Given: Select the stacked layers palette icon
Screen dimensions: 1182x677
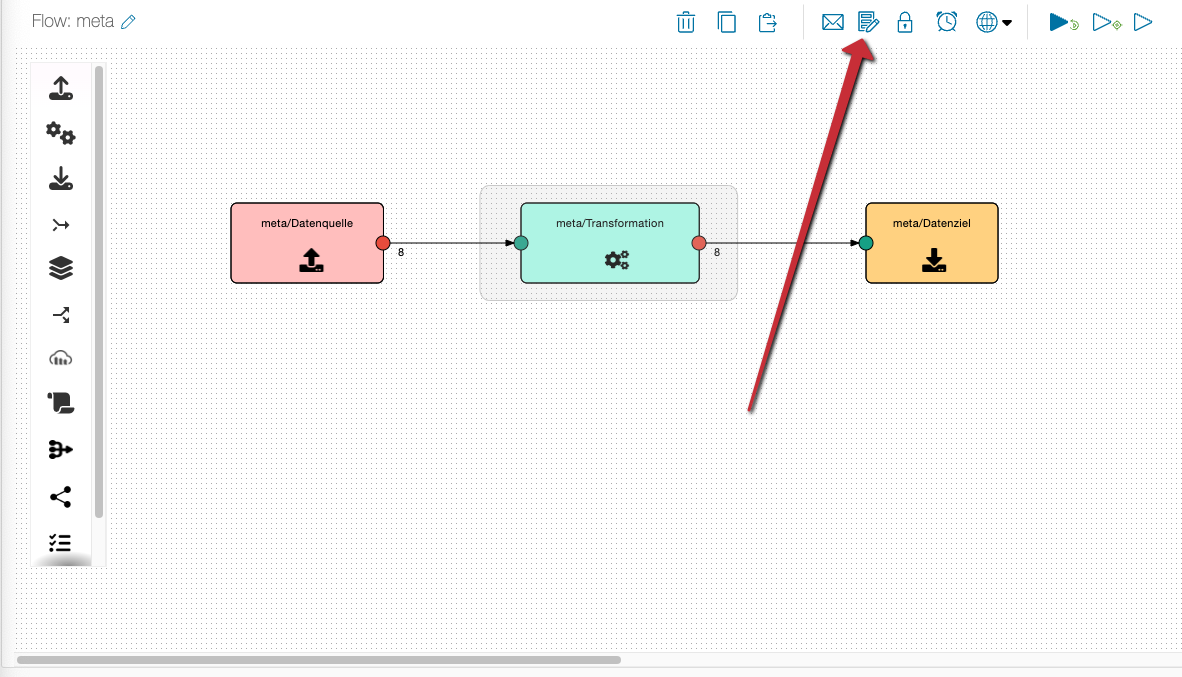Looking at the screenshot, I should pyautogui.click(x=61, y=268).
